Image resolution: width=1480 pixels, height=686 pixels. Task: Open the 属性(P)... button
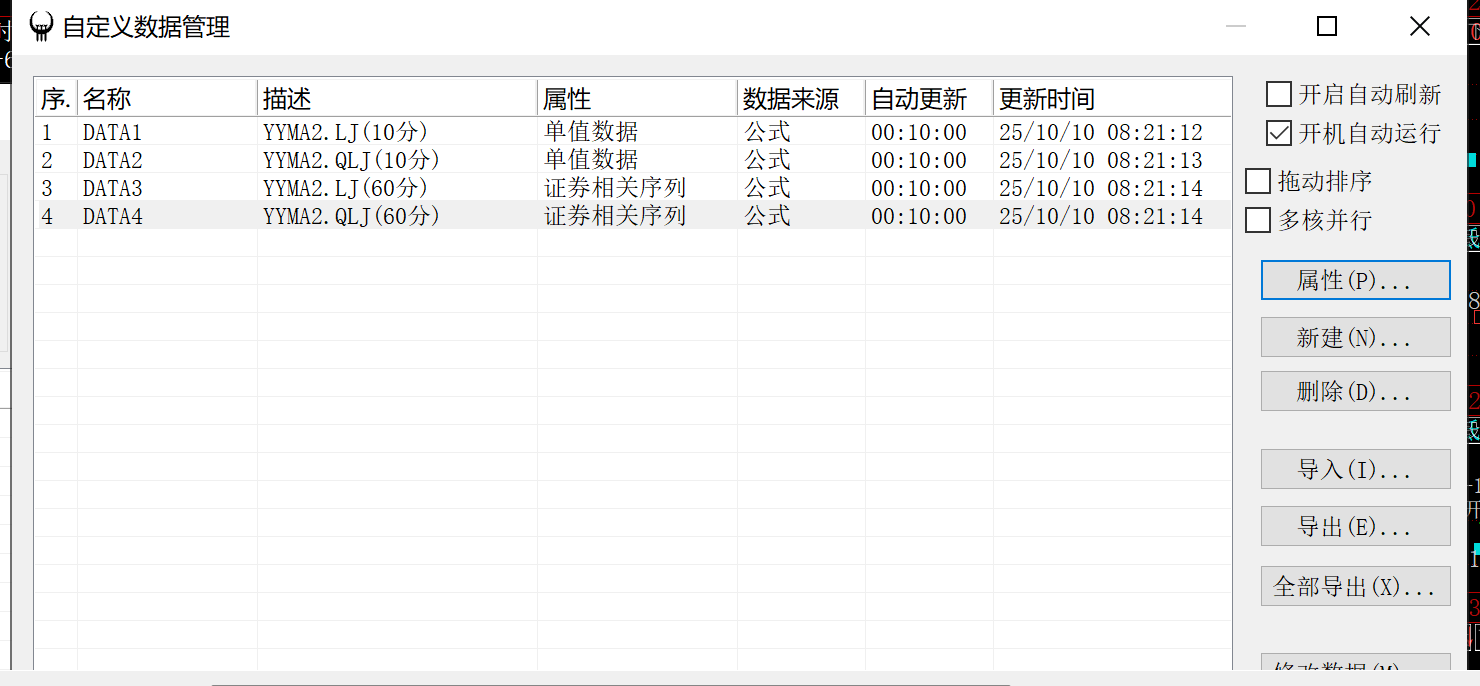click(1355, 281)
